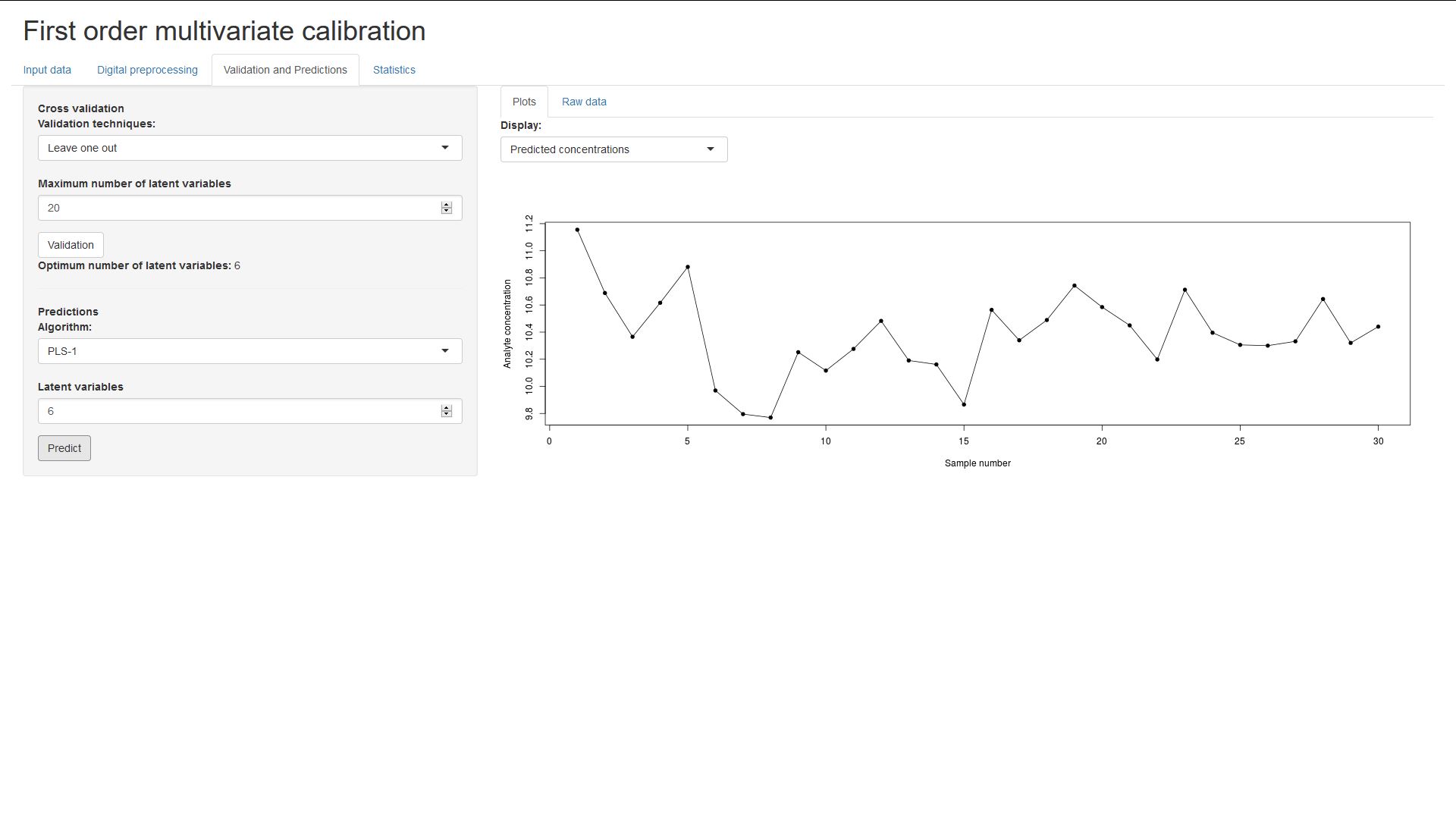Select the Plots subtab
1456x819 pixels.
point(524,102)
